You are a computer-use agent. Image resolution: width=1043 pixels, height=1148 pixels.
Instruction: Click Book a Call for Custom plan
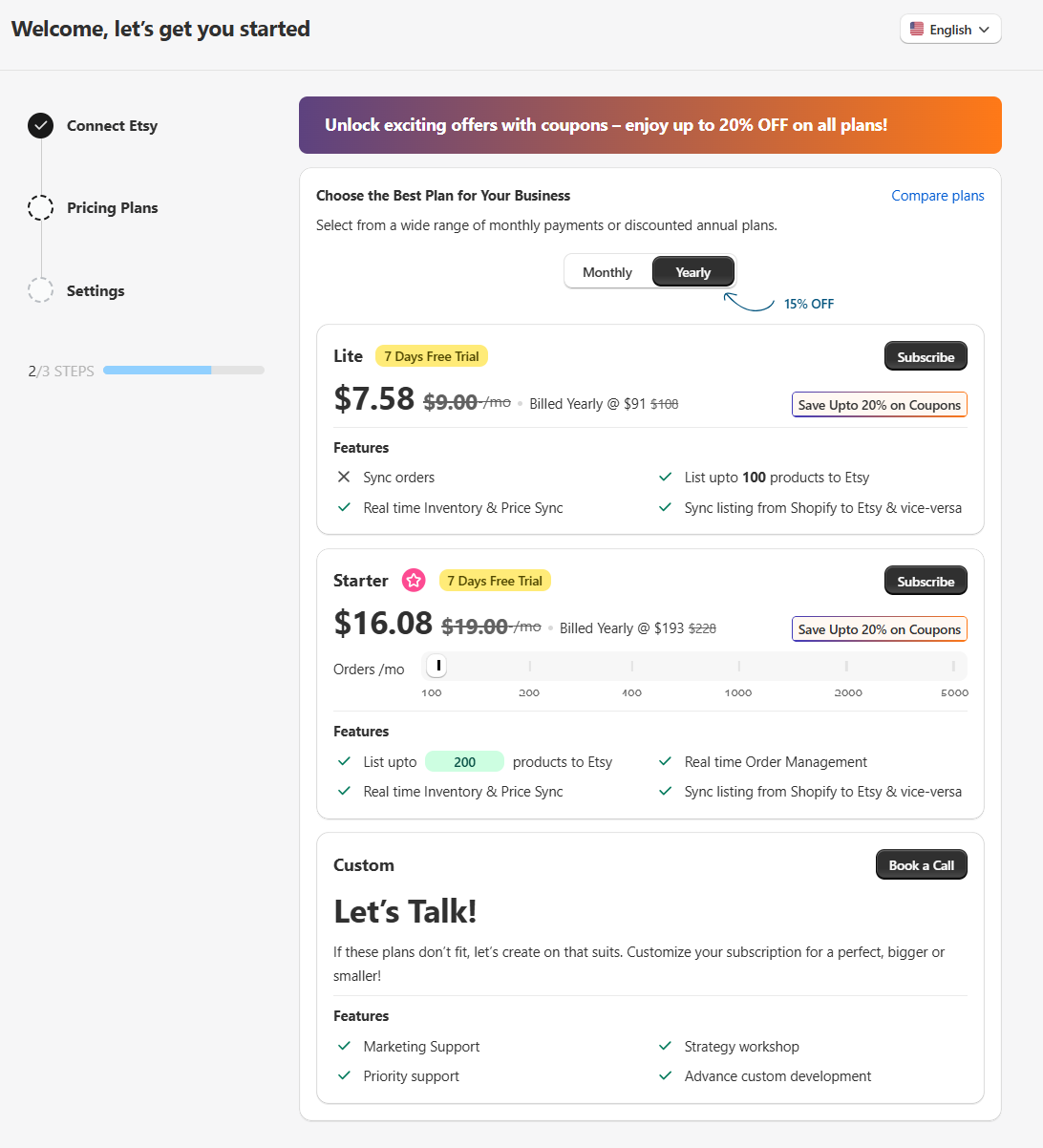pyautogui.click(x=922, y=864)
